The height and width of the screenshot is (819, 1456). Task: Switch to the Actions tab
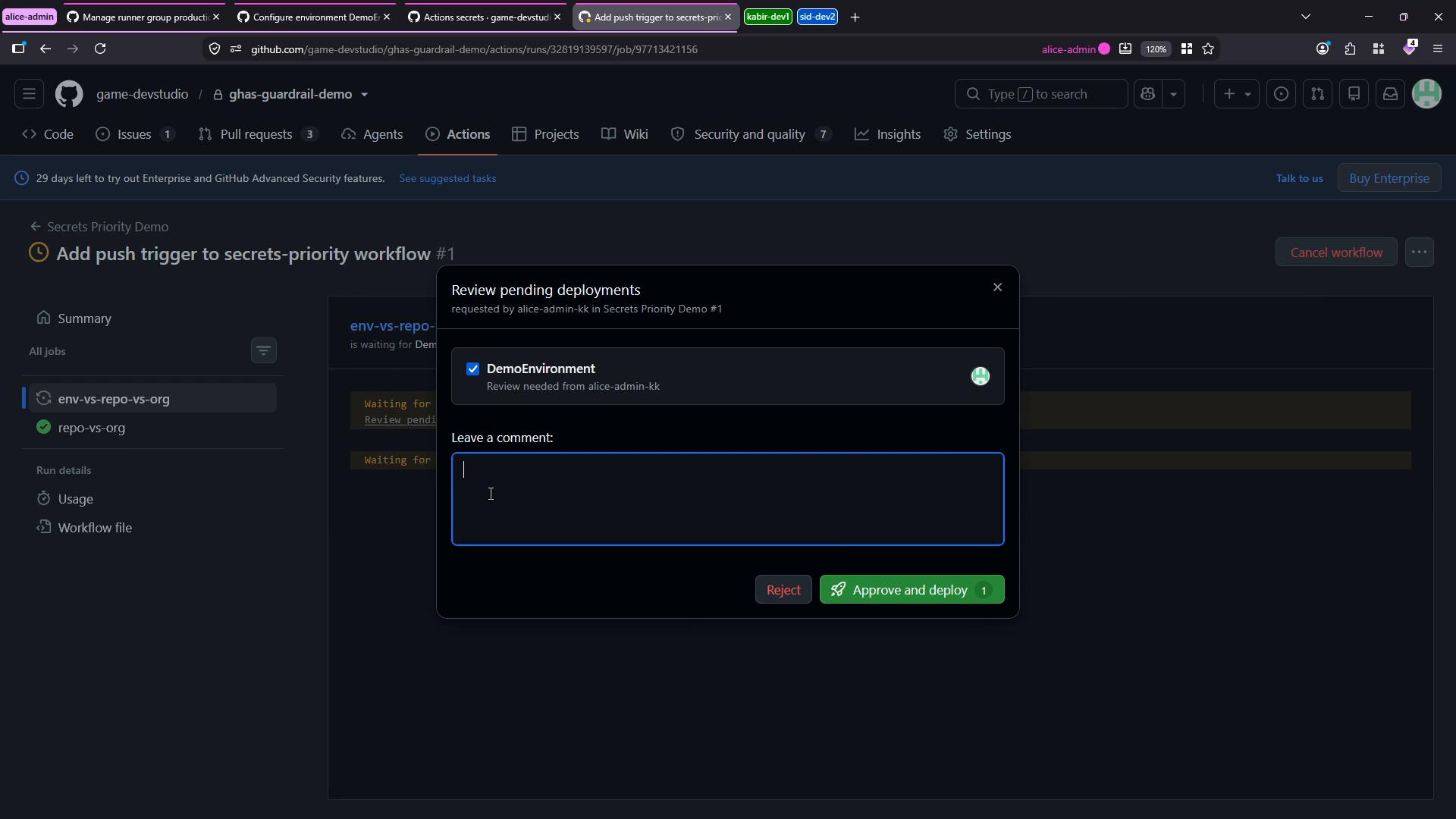point(458,134)
